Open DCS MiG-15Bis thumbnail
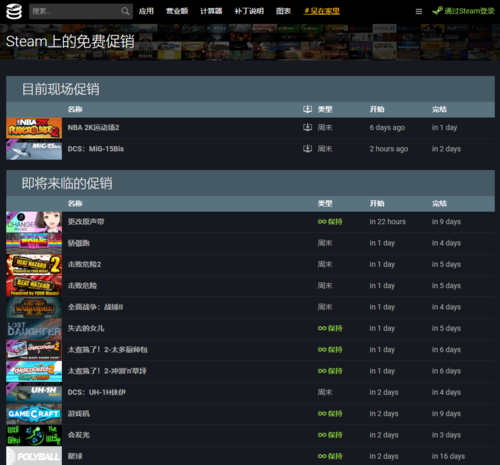This screenshot has width=500, height=465. [34, 149]
